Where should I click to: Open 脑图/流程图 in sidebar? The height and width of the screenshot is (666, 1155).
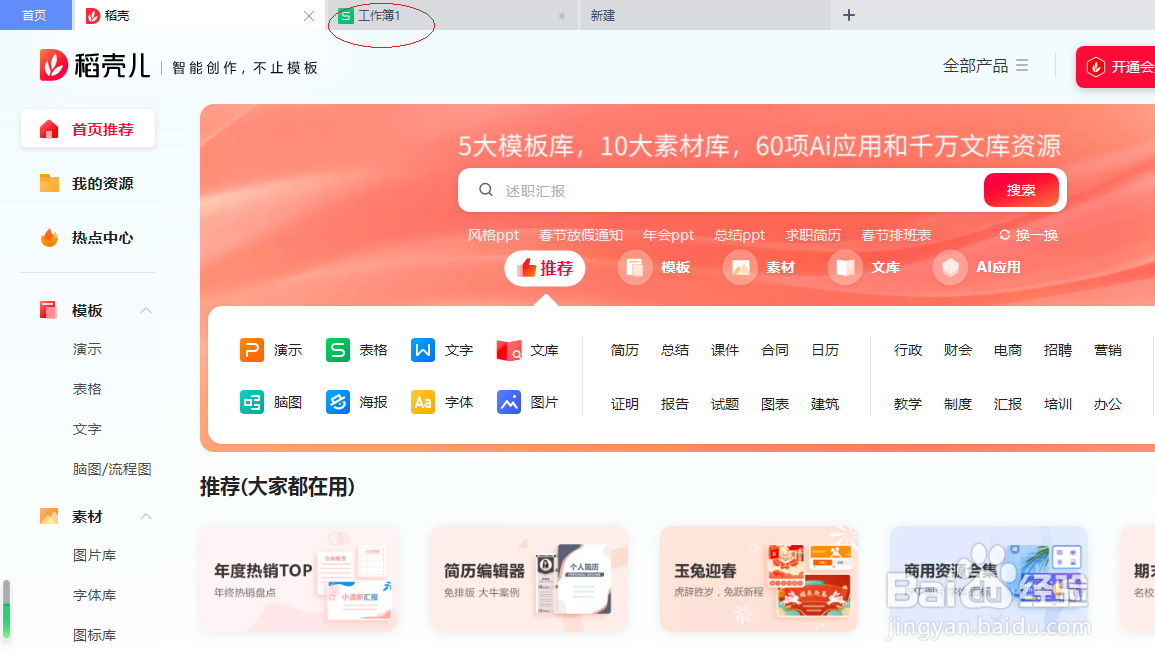coord(112,469)
